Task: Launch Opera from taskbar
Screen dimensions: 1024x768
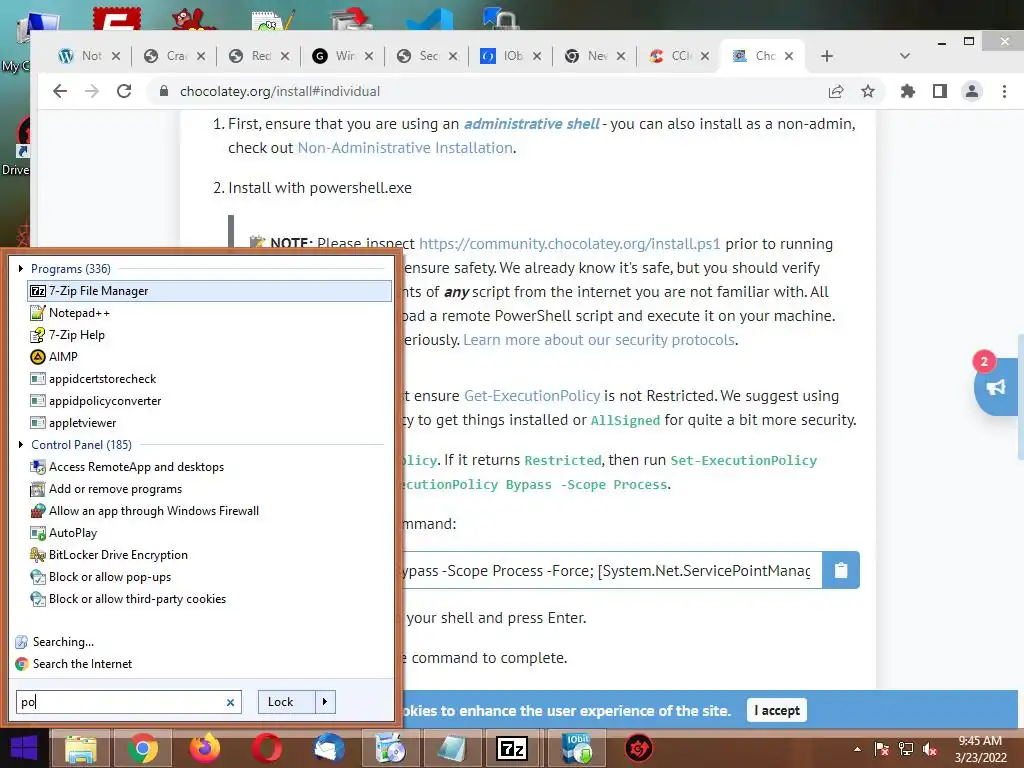Action: pos(266,748)
